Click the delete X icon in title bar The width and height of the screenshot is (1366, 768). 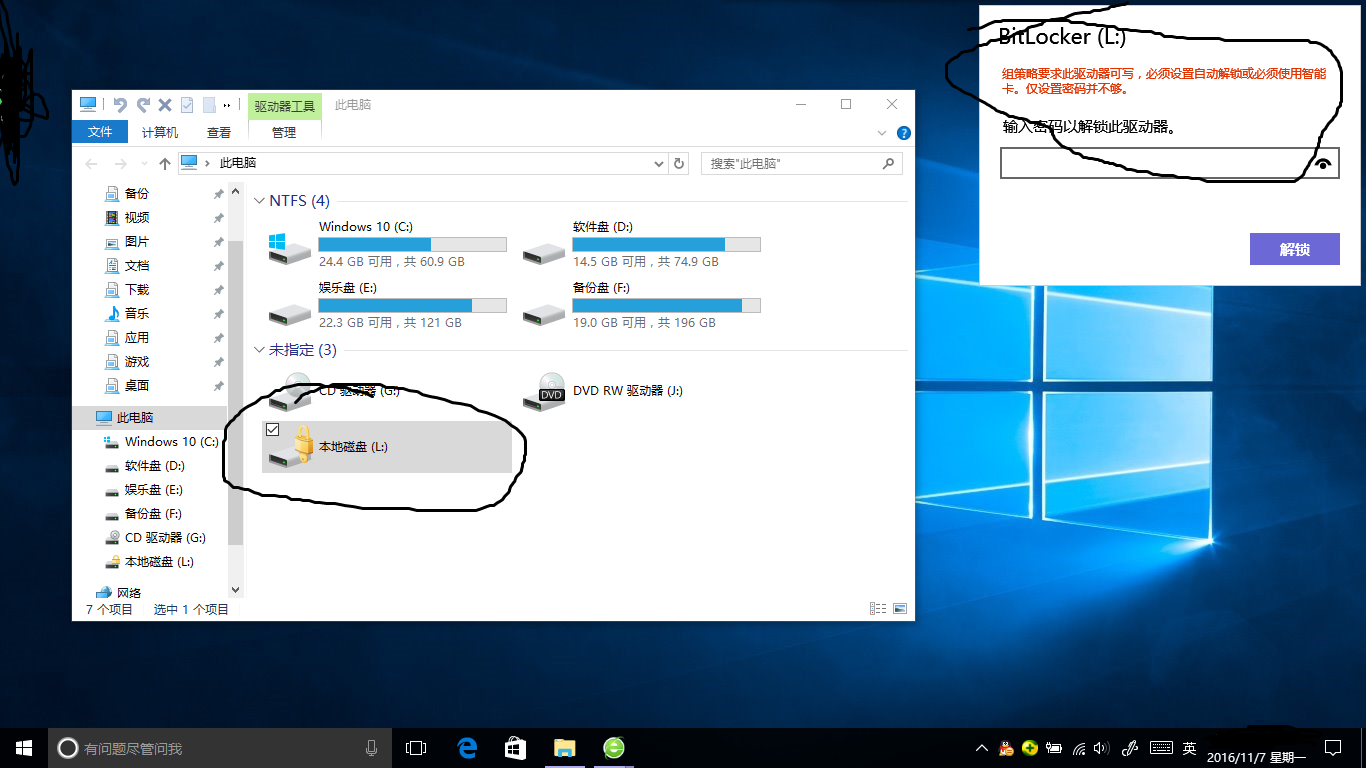[x=165, y=105]
